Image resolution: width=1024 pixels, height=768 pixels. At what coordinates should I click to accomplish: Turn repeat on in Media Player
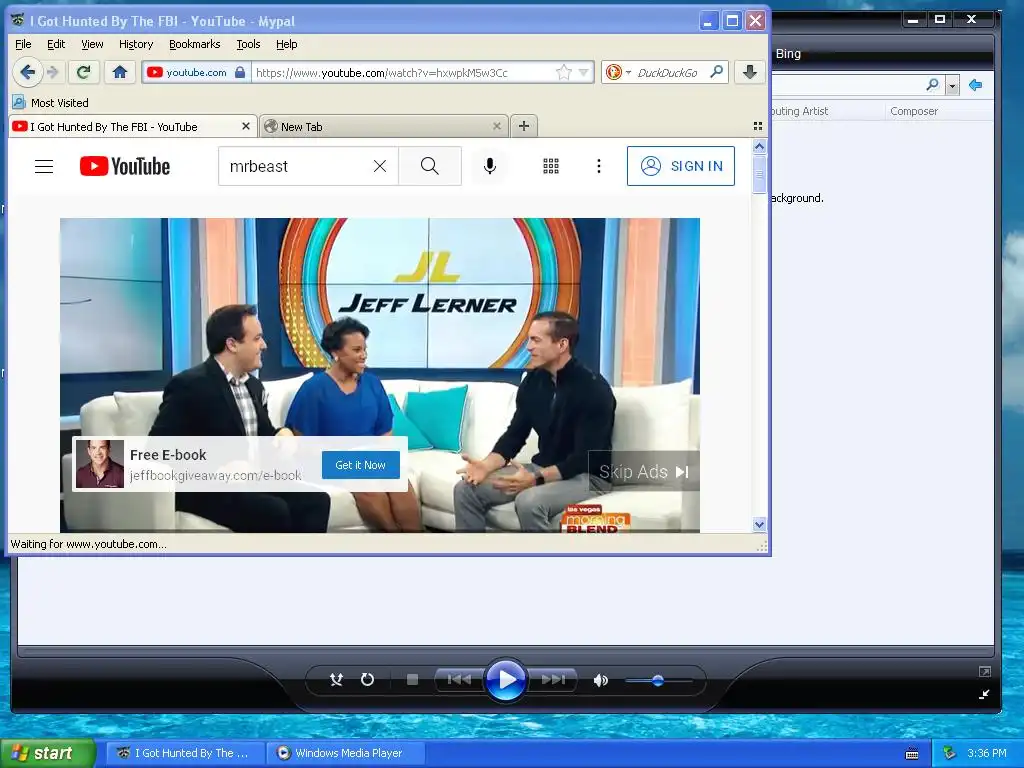368,680
